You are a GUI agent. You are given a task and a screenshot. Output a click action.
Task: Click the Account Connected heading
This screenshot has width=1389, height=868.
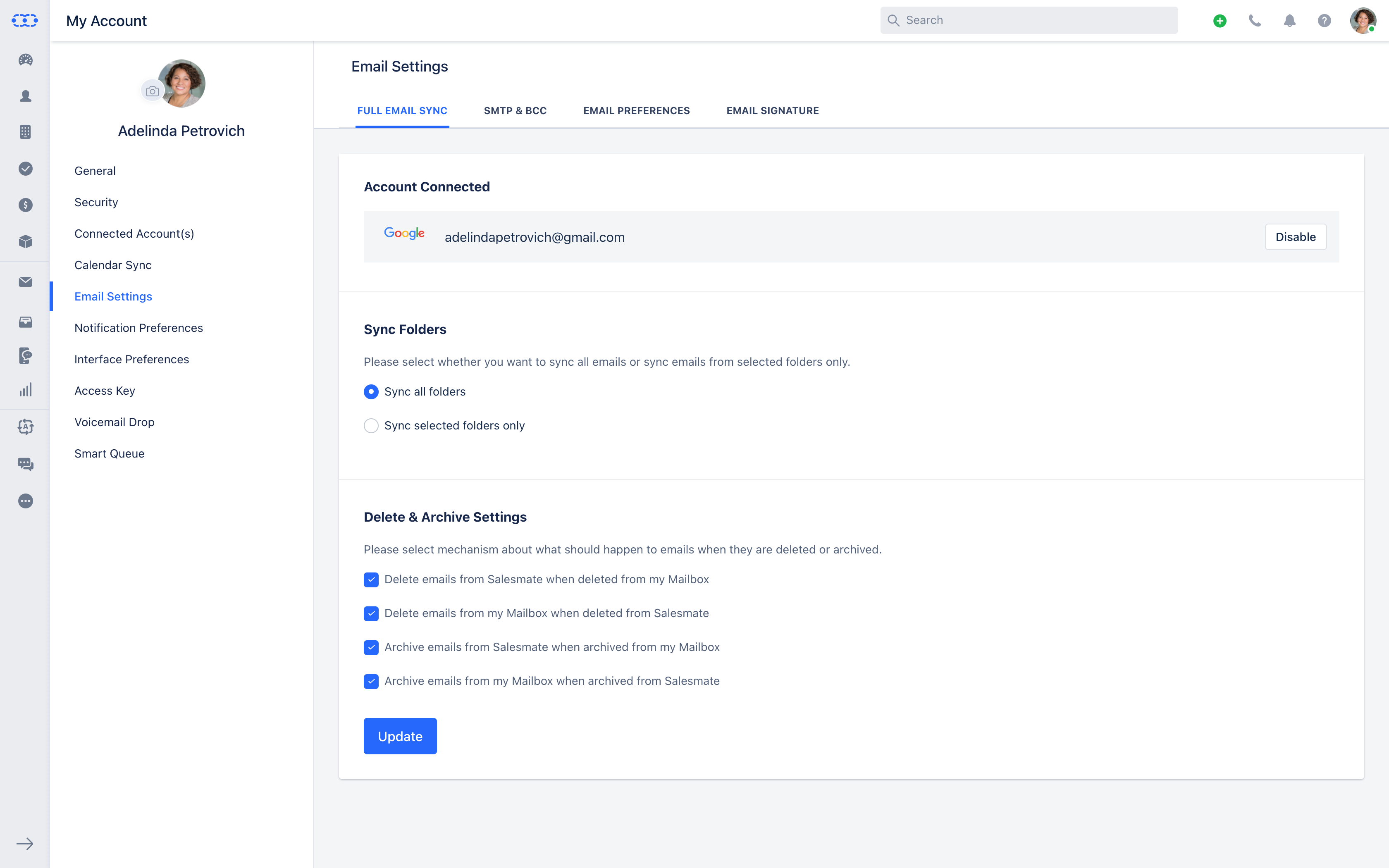427,186
